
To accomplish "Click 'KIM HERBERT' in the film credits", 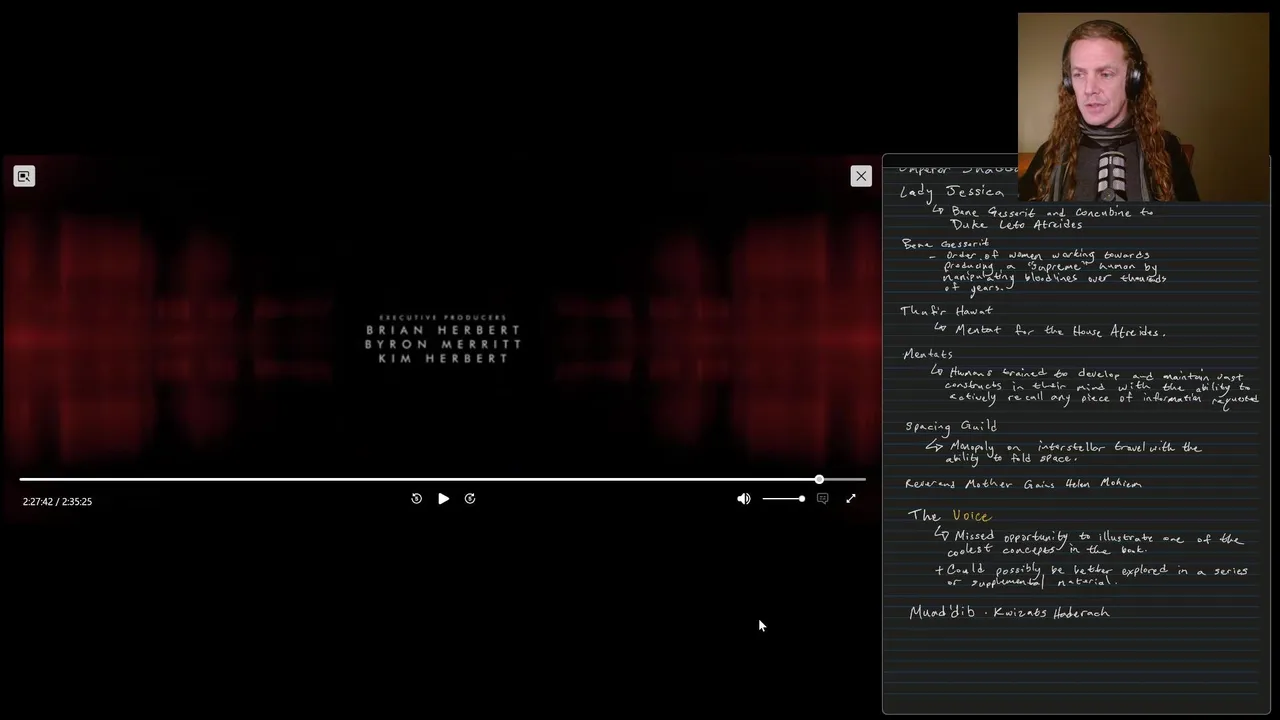I will [443, 358].
